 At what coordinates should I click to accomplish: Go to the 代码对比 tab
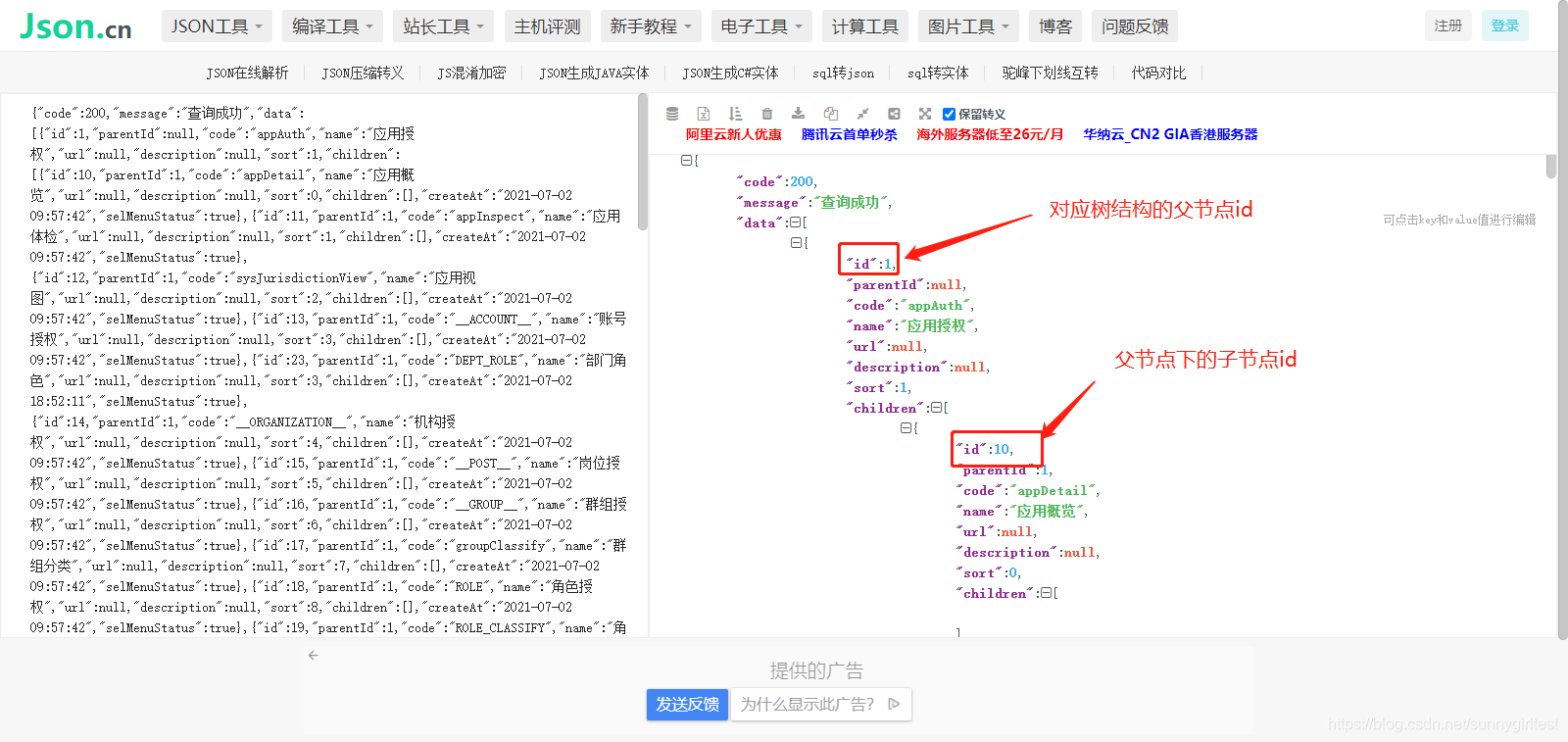1158,73
